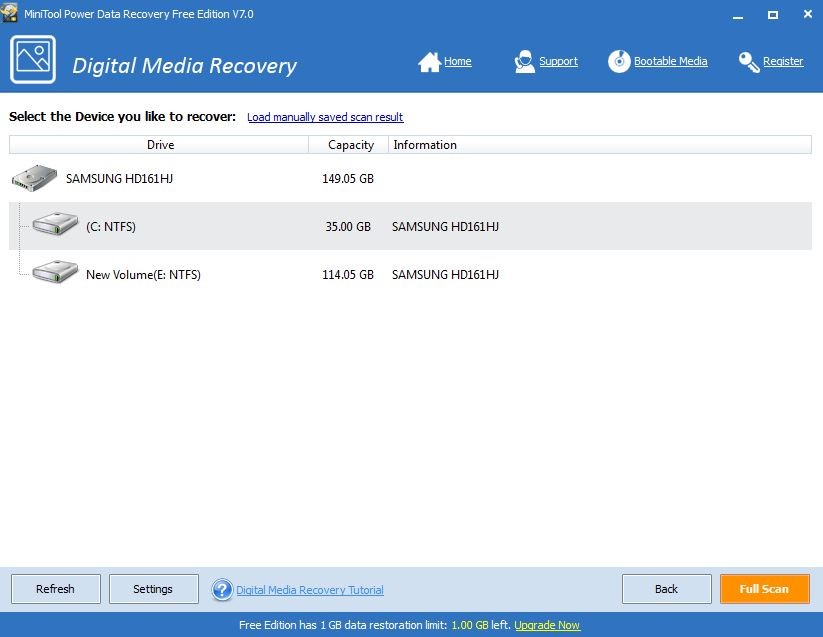
Task: Click the Digital Media Recovery picture icon
Action: tap(33, 59)
